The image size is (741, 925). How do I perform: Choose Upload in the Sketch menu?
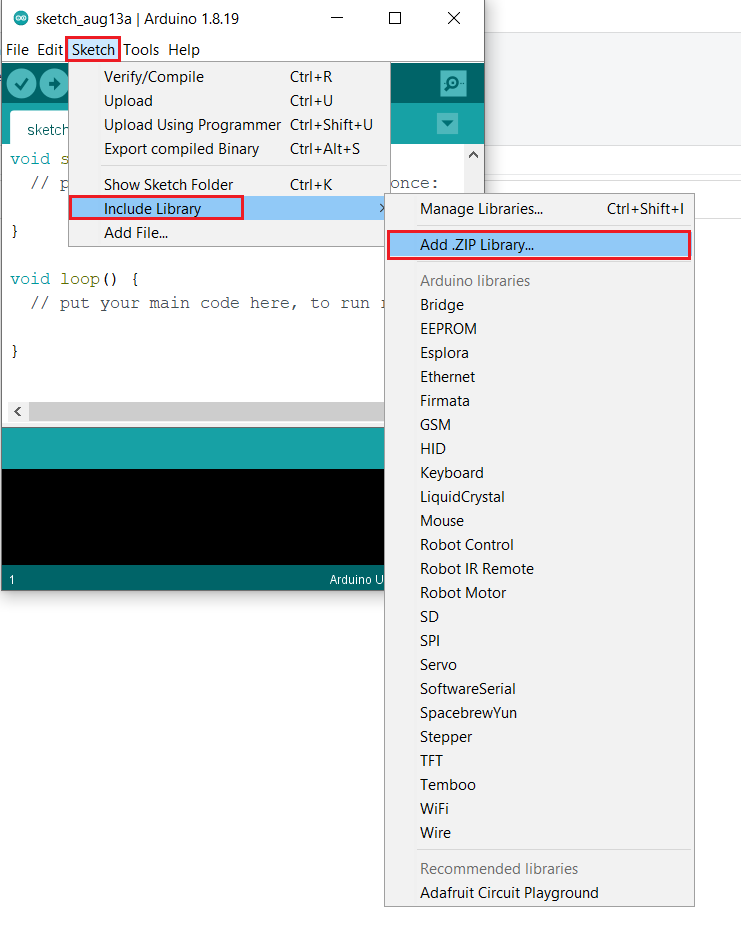point(229,101)
